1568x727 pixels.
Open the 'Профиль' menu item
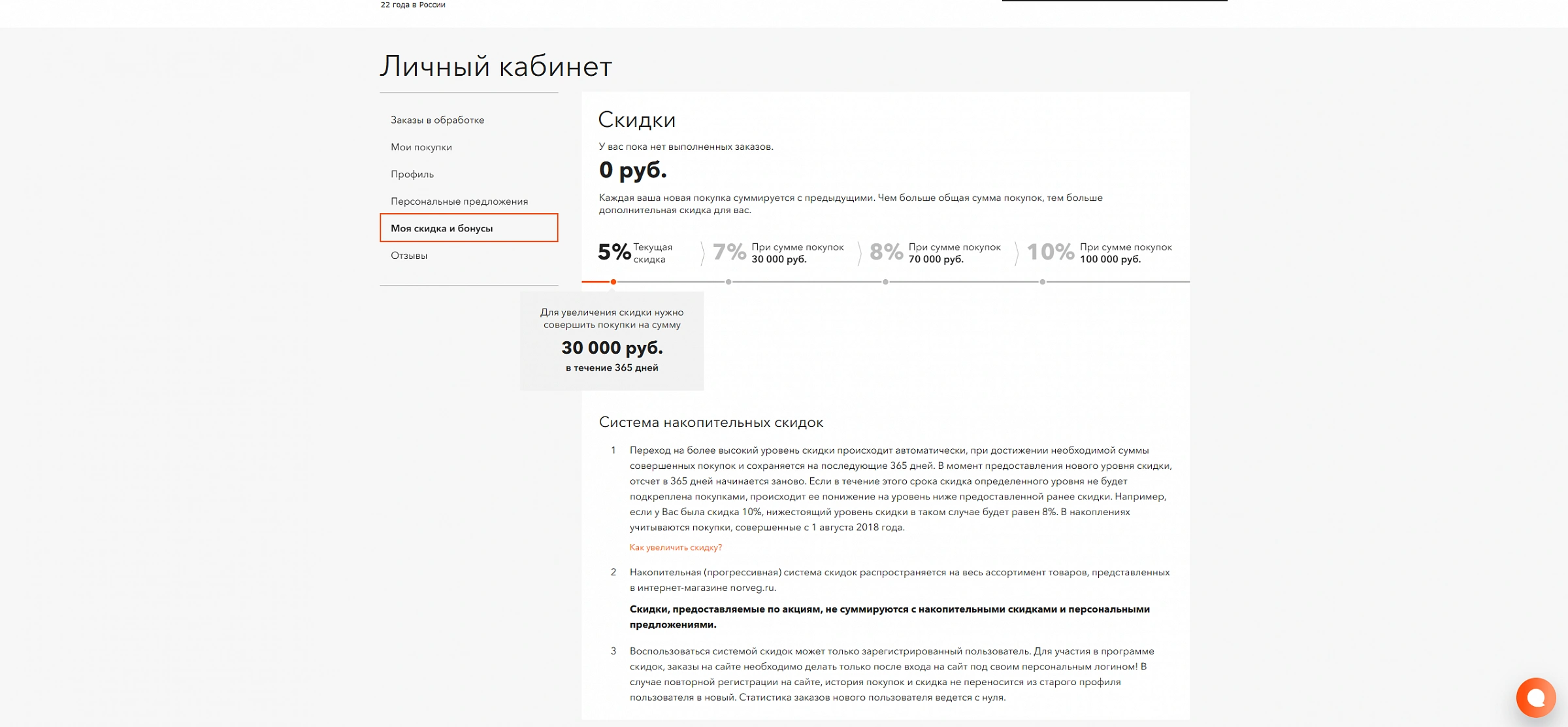point(412,174)
